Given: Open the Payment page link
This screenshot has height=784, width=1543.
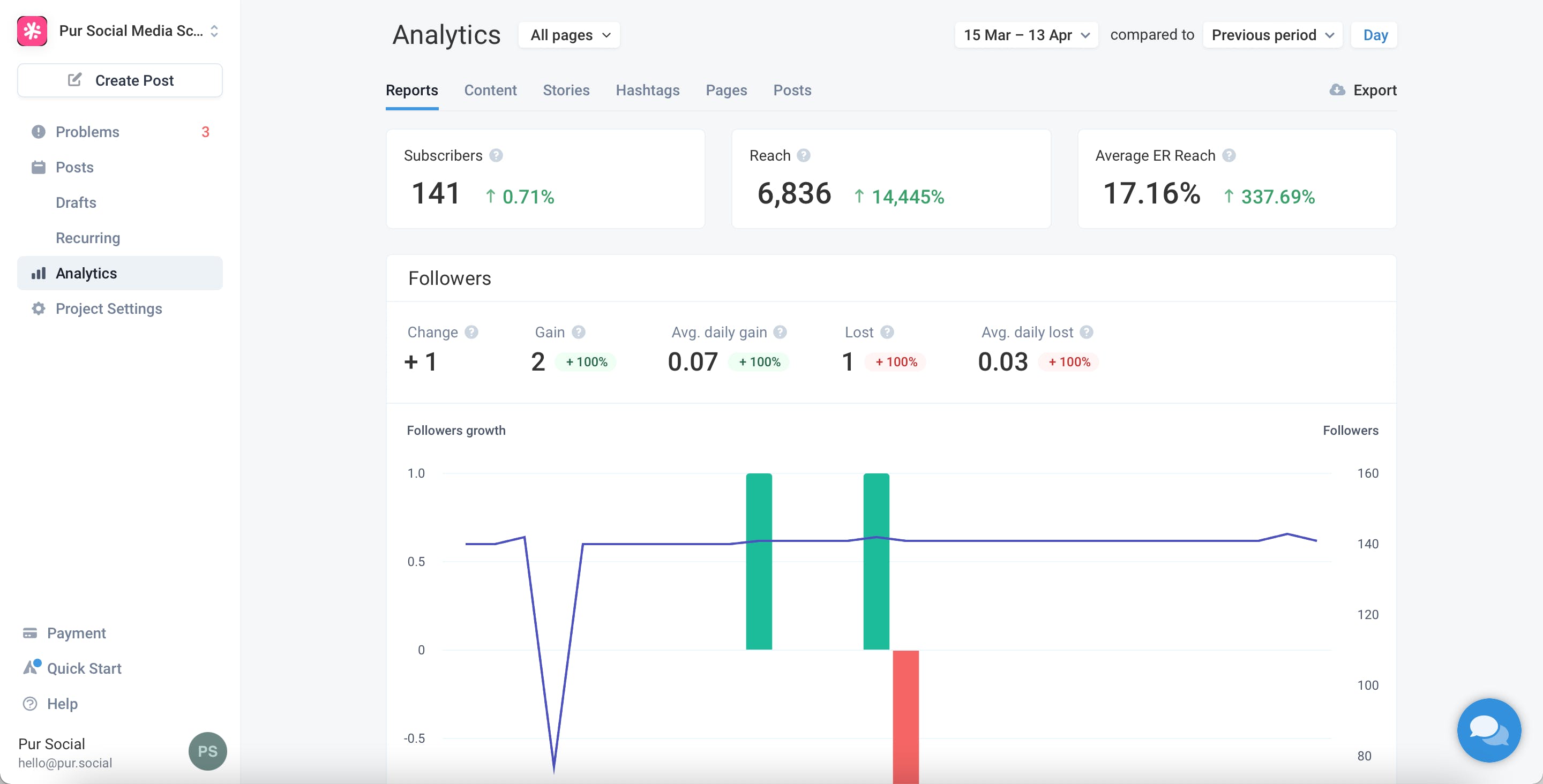Looking at the screenshot, I should 77,633.
